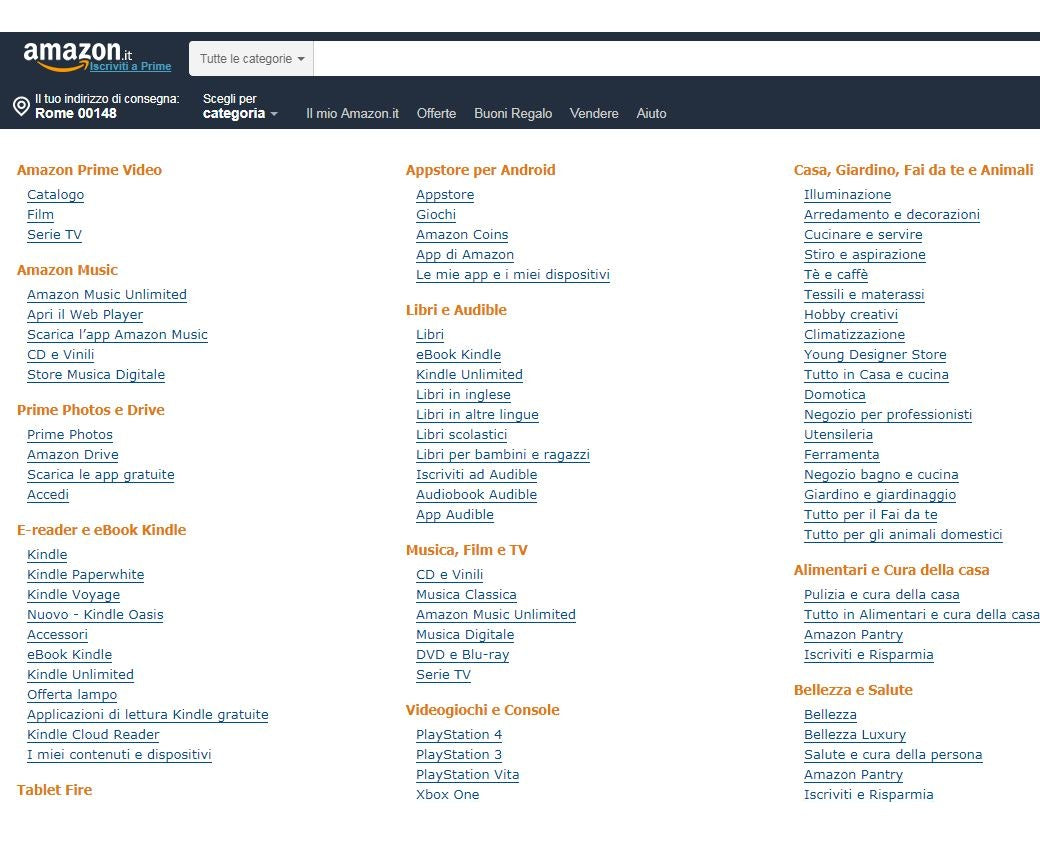Open Illuminazione link

point(848,195)
